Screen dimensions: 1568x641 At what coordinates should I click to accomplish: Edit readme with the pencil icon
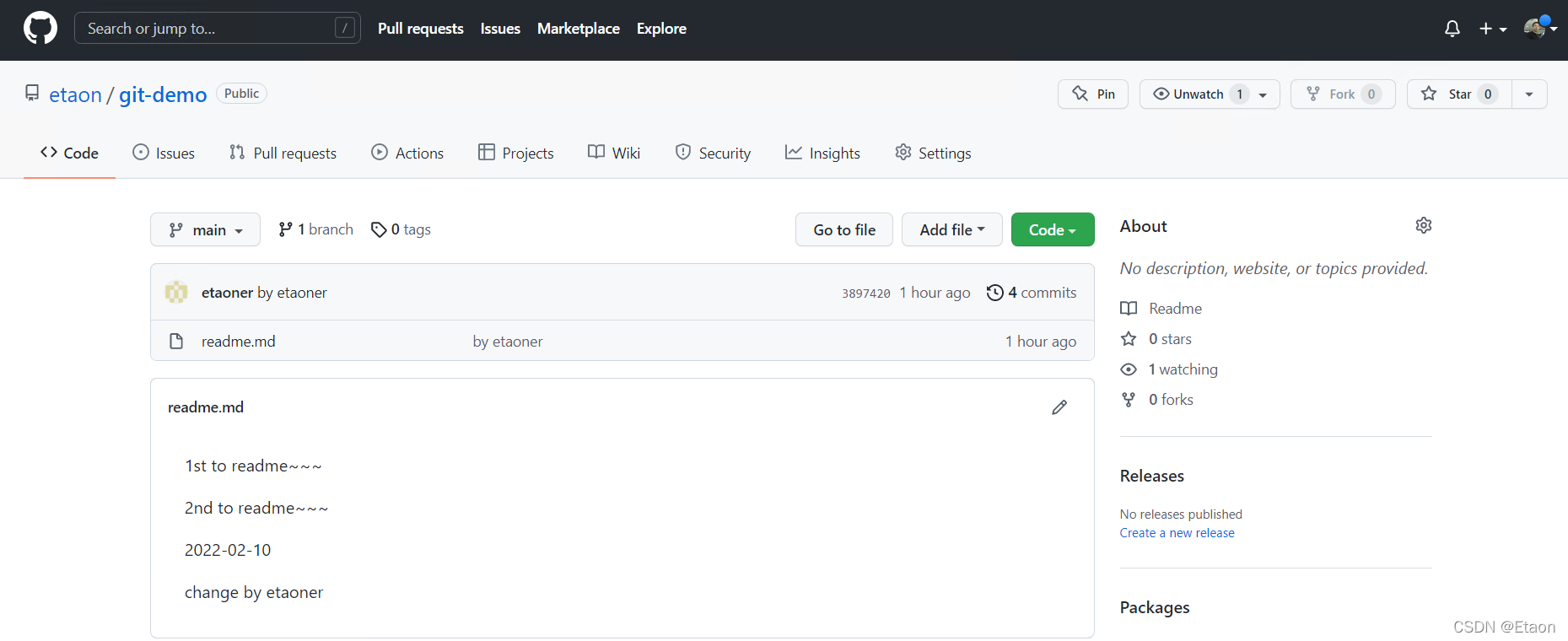coord(1059,407)
